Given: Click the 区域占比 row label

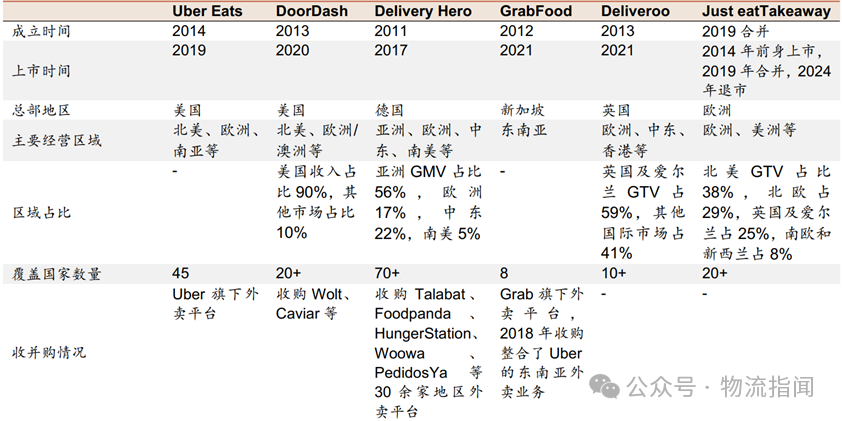Looking at the screenshot, I should click(41, 212).
